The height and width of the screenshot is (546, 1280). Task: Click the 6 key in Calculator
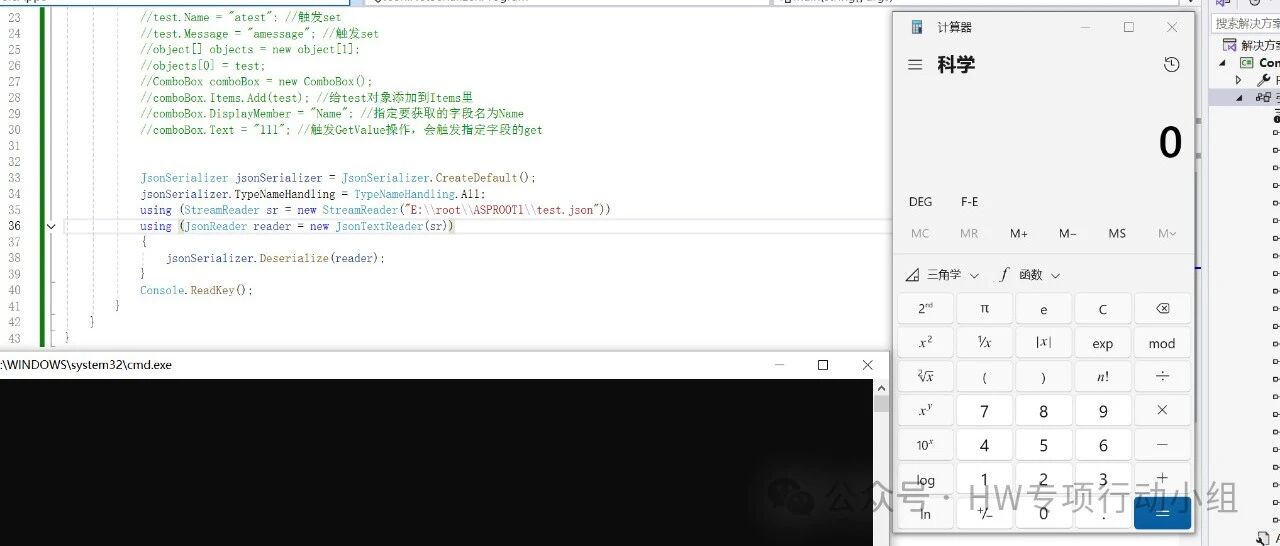pos(1102,445)
